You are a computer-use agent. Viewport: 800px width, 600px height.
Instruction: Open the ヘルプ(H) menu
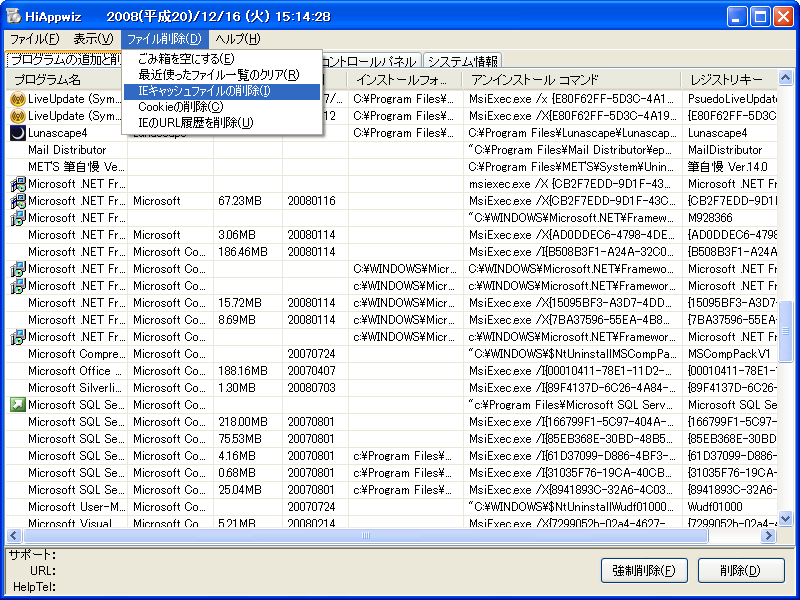pos(238,39)
